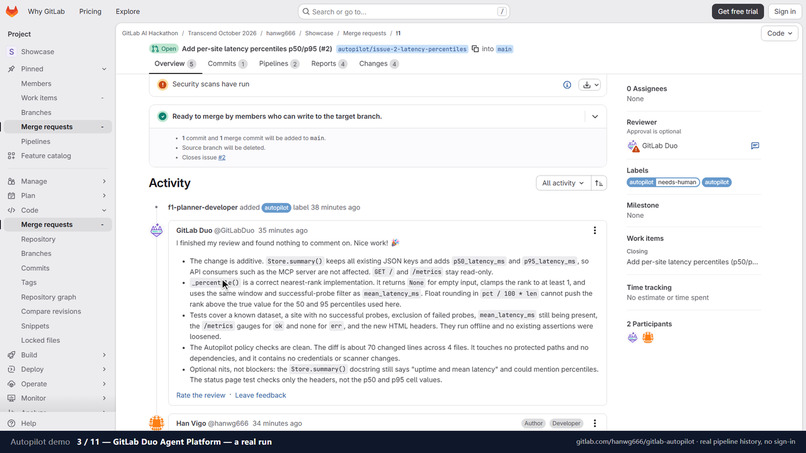
Task: Open the Pricing nav link
Action: tap(90, 11)
